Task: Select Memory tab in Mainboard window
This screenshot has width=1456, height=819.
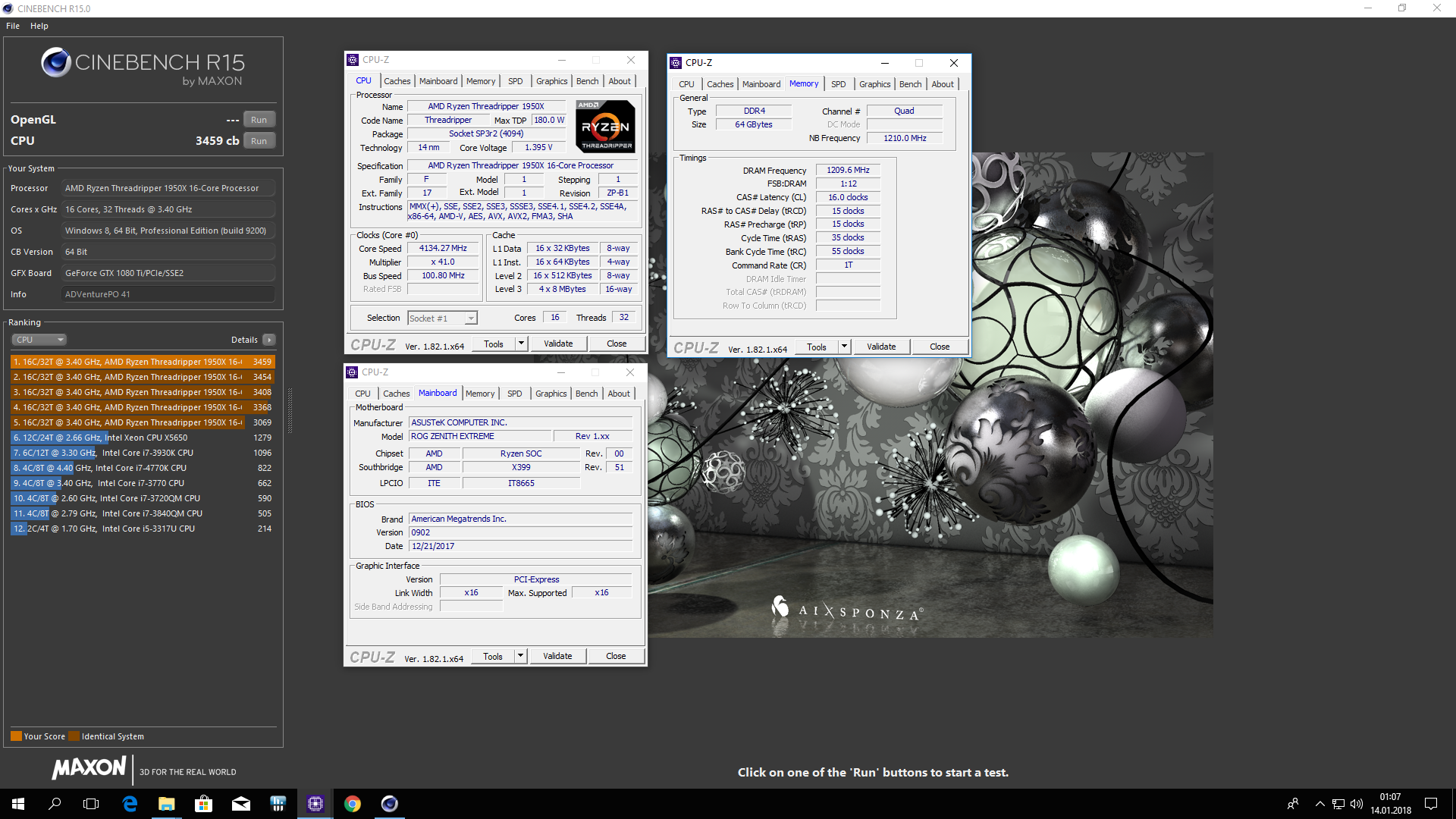Action: click(480, 394)
